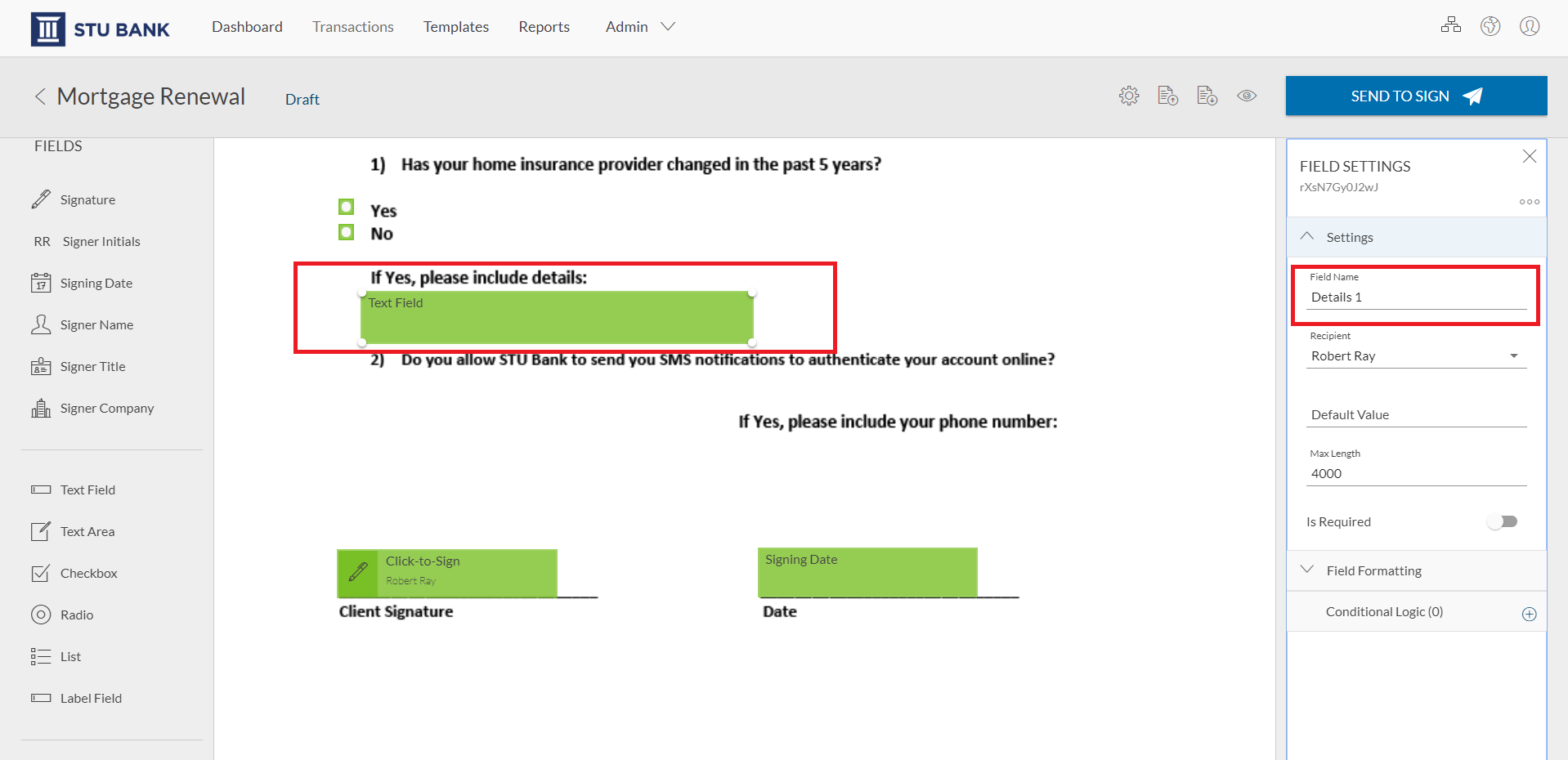Edit the Max Length input 4000
The width and height of the screenshot is (1568, 760).
point(1416,474)
